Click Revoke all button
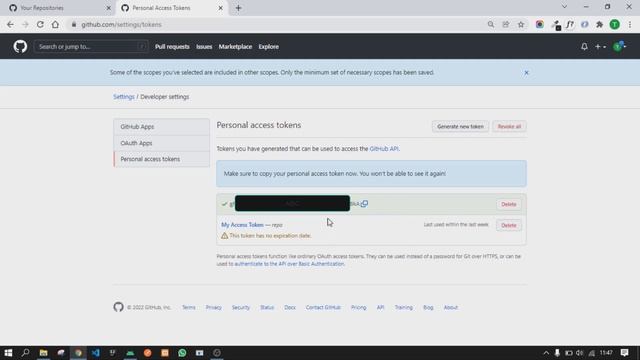640x360 pixels. tap(509, 127)
